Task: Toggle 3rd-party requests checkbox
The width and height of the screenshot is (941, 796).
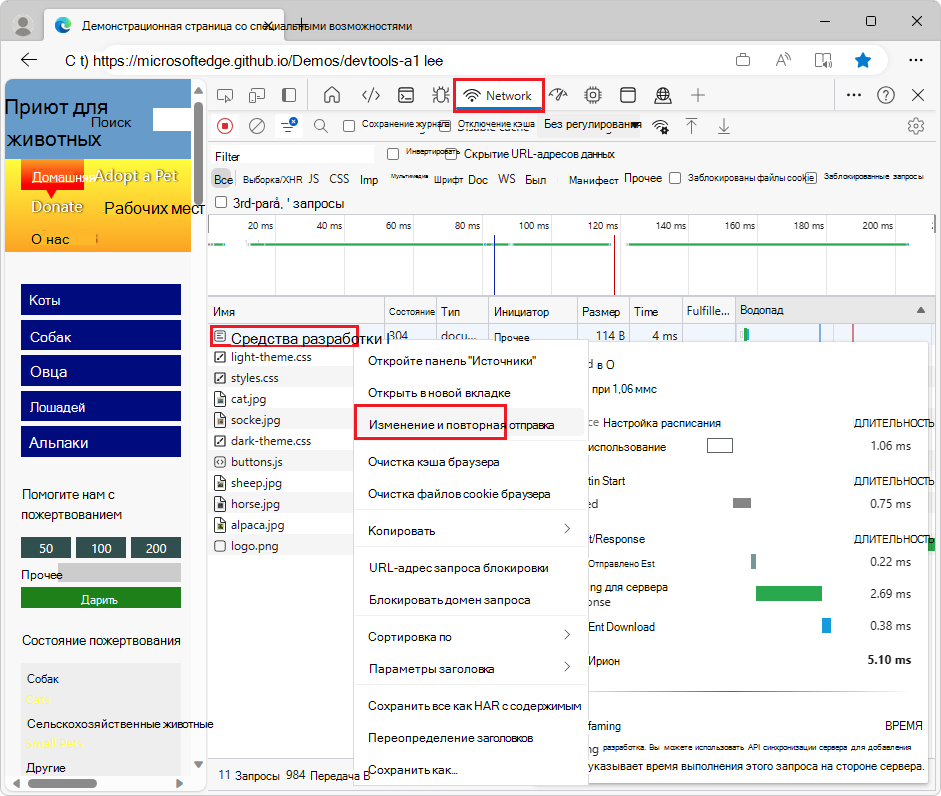Action: 221,202
